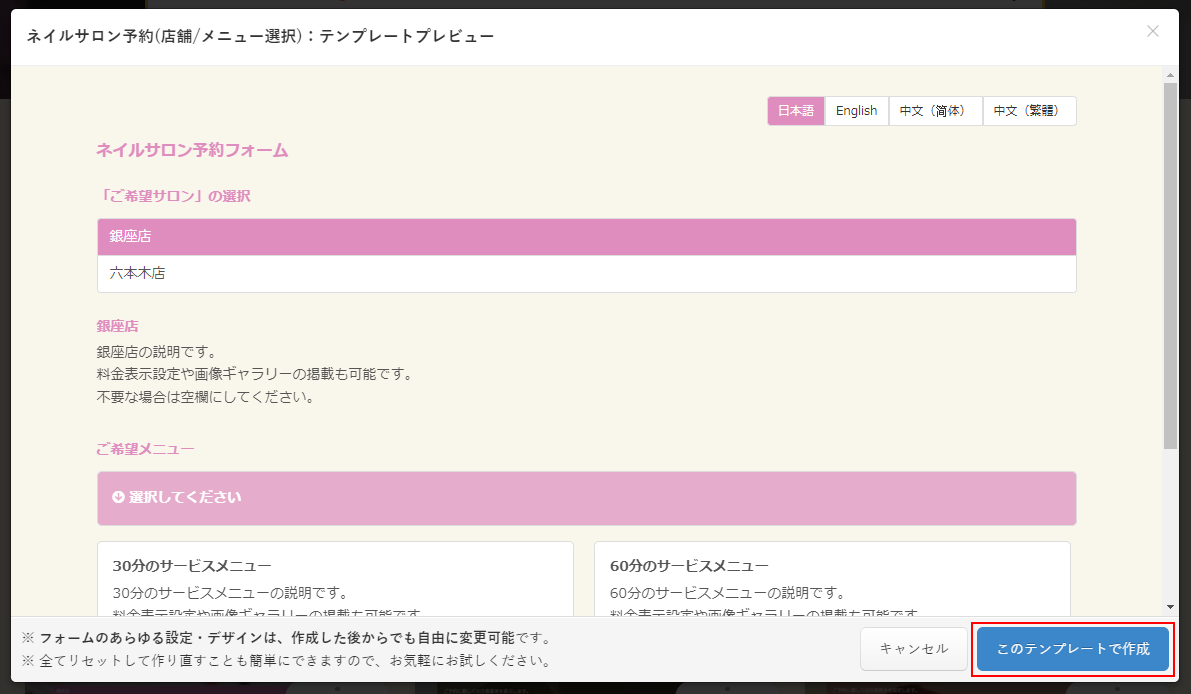Switch preview language to English
The width and height of the screenshot is (1191, 694).
(x=856, y=111)
